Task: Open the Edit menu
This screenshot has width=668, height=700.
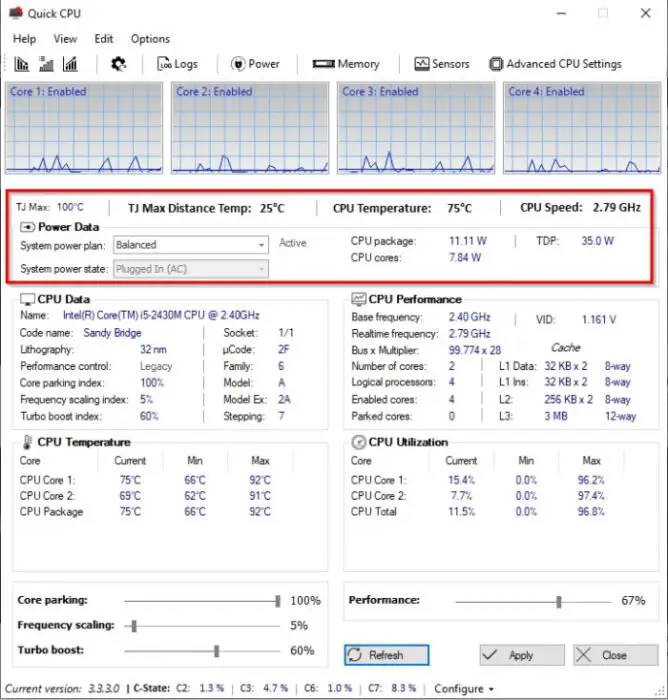Action: click(x=104, y=39)
